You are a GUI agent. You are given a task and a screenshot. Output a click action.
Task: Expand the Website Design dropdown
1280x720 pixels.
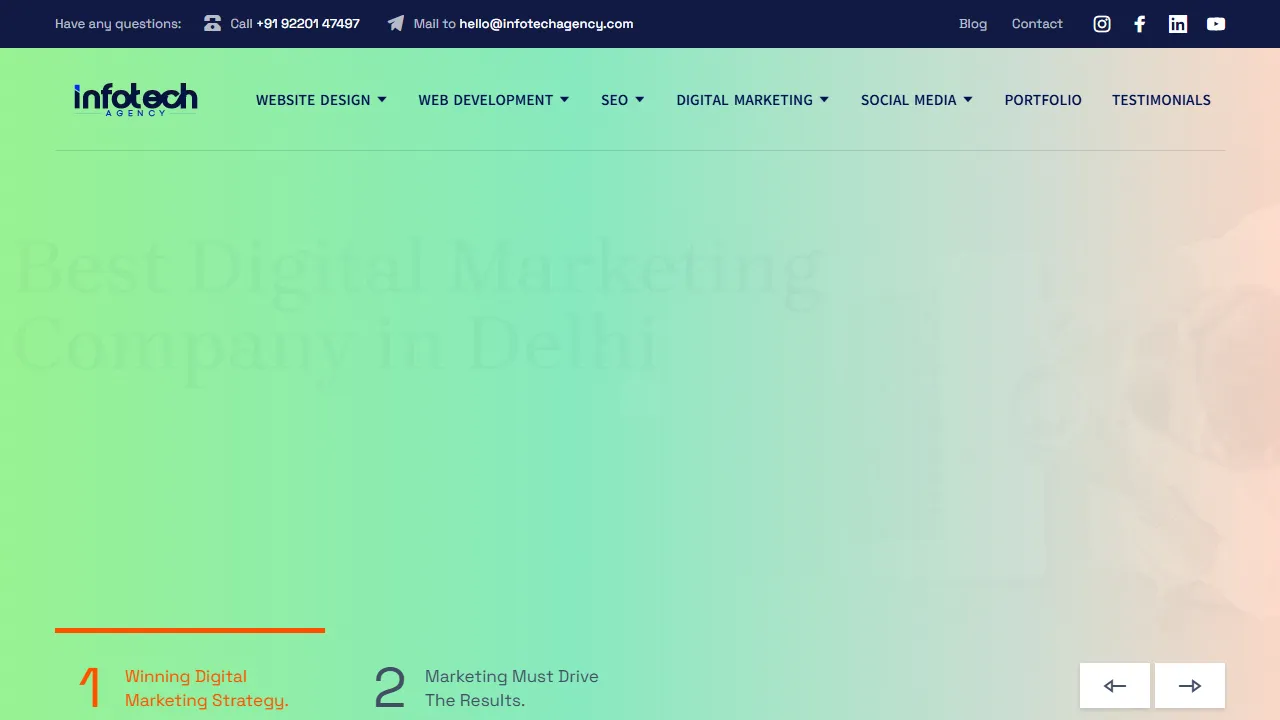point(321,100)
